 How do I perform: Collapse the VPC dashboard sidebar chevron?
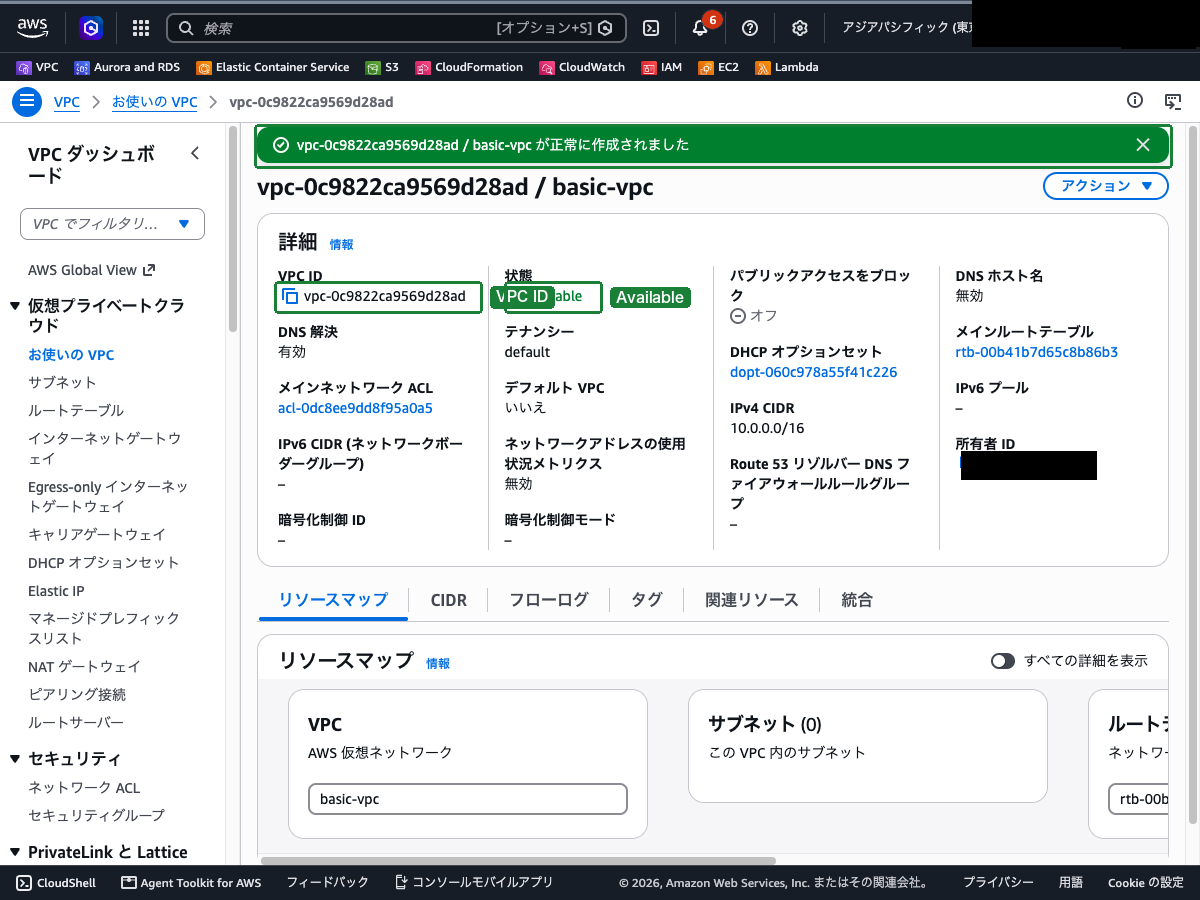click(195, 153)
